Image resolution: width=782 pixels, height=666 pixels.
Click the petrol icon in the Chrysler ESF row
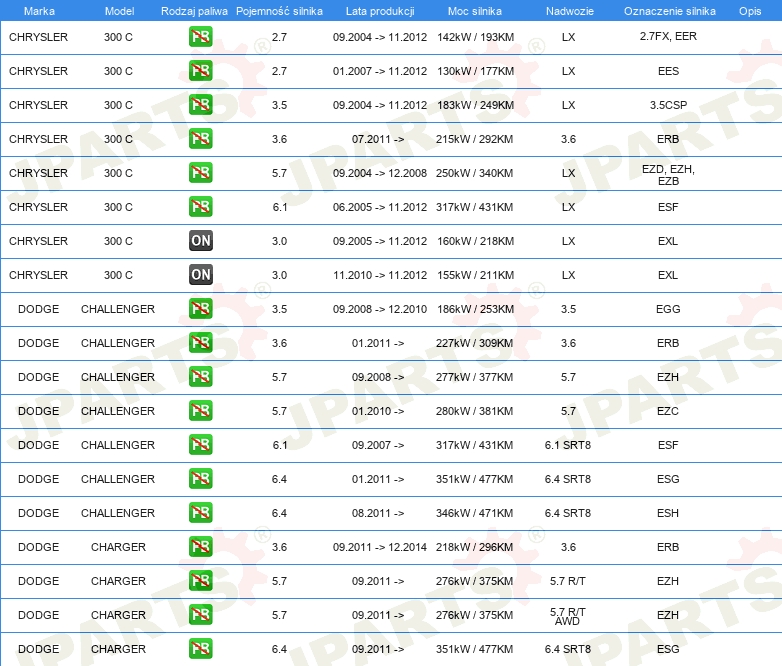[201, 207]
